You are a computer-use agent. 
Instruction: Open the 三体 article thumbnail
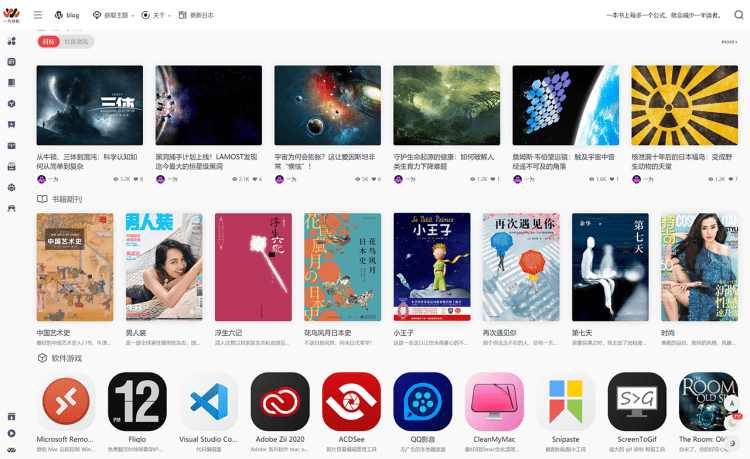coord(89,105)
